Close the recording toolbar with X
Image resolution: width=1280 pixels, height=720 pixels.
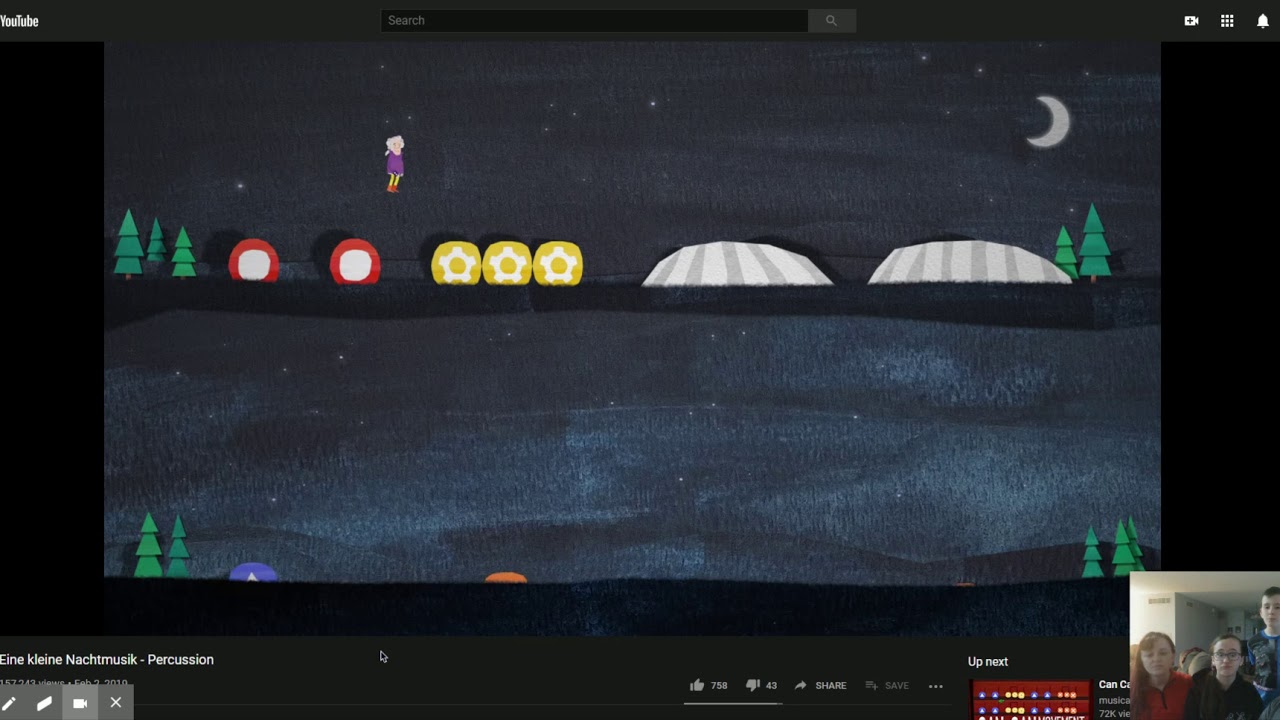(116, 703)
